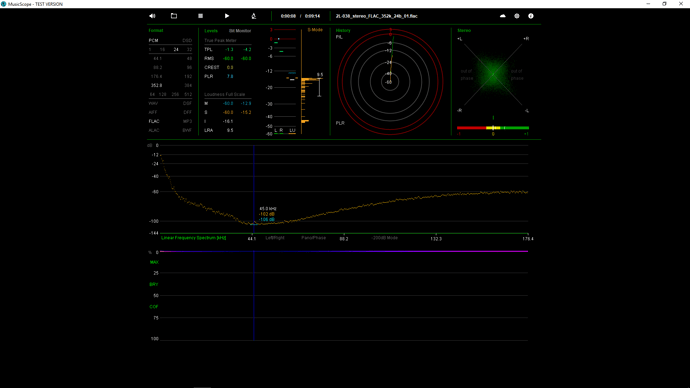Click the Format panel heading
The width and height of the screenshot is (690, 388).
(156, 30)
